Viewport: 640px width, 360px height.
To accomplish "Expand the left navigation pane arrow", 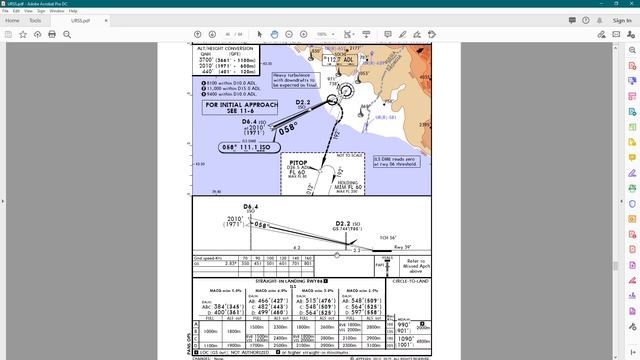I will click(x=3, y=201).
